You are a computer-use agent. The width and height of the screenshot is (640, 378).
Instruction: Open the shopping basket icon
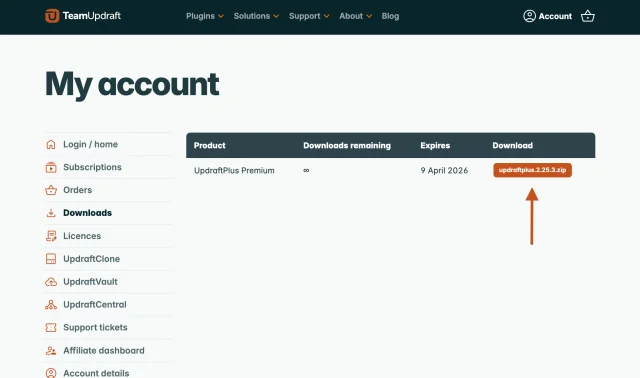click(x=587, y=16)
